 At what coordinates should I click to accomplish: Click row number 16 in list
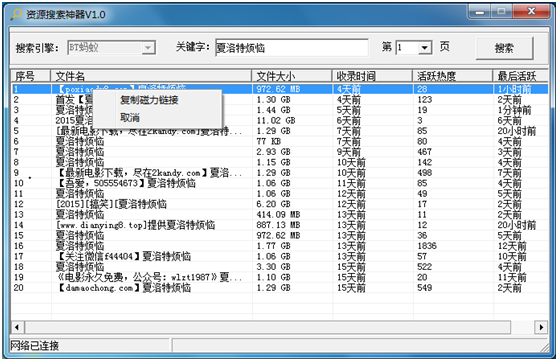19,246
